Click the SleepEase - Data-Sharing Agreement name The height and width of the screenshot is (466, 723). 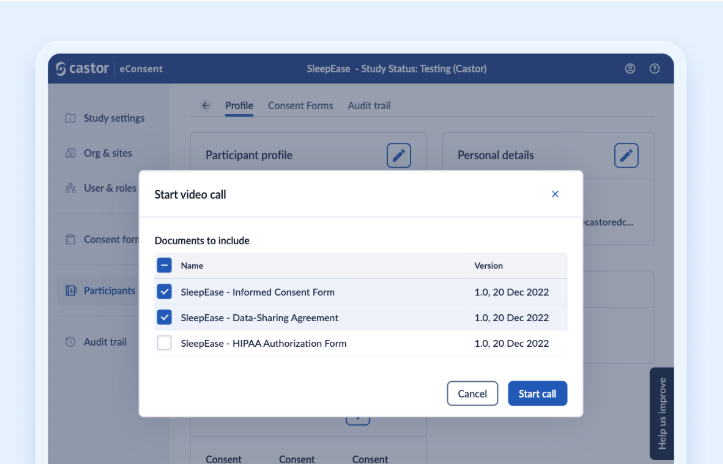pos(259,318)
